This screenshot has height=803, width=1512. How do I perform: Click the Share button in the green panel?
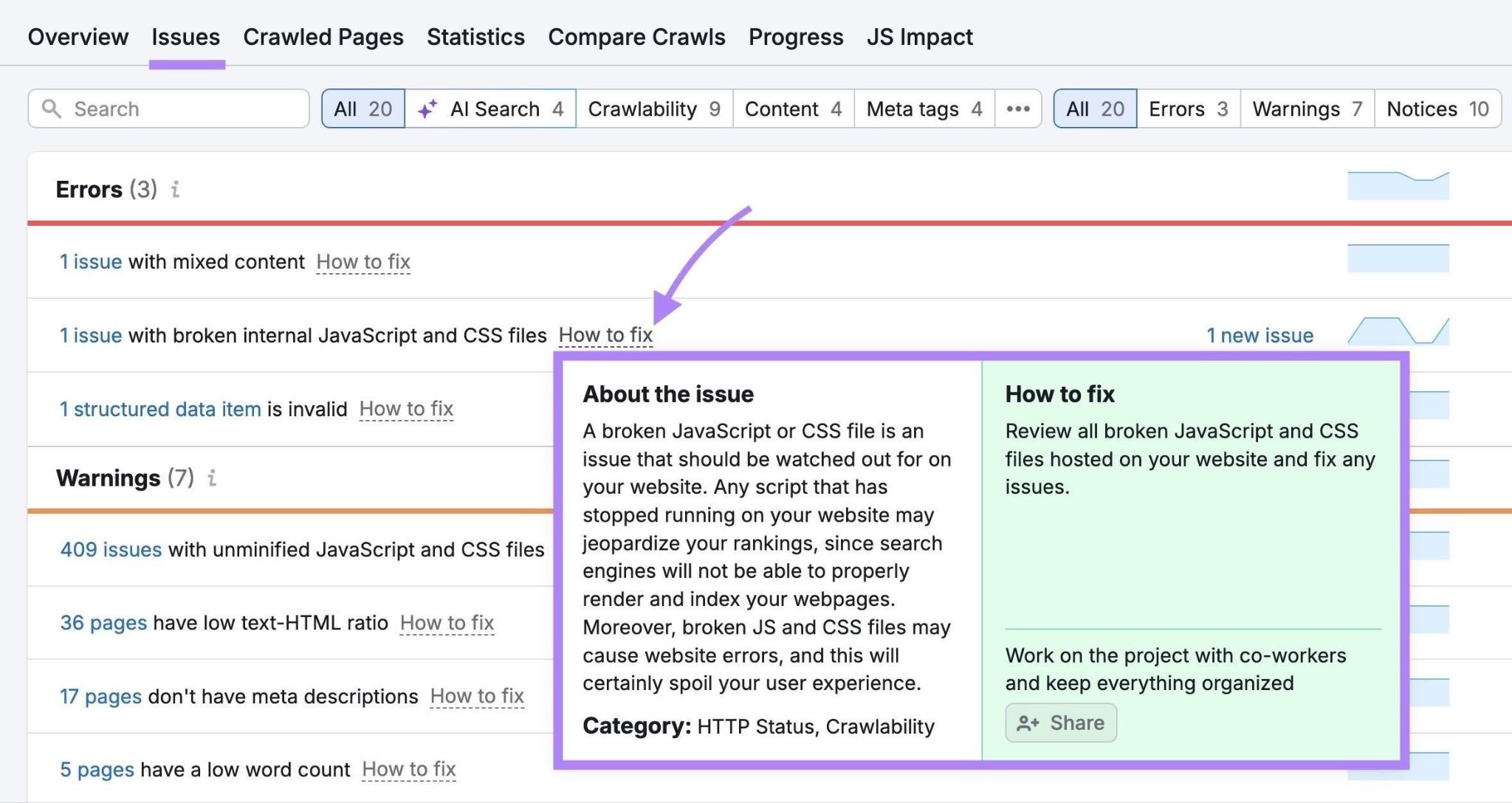click(1060, 723)
